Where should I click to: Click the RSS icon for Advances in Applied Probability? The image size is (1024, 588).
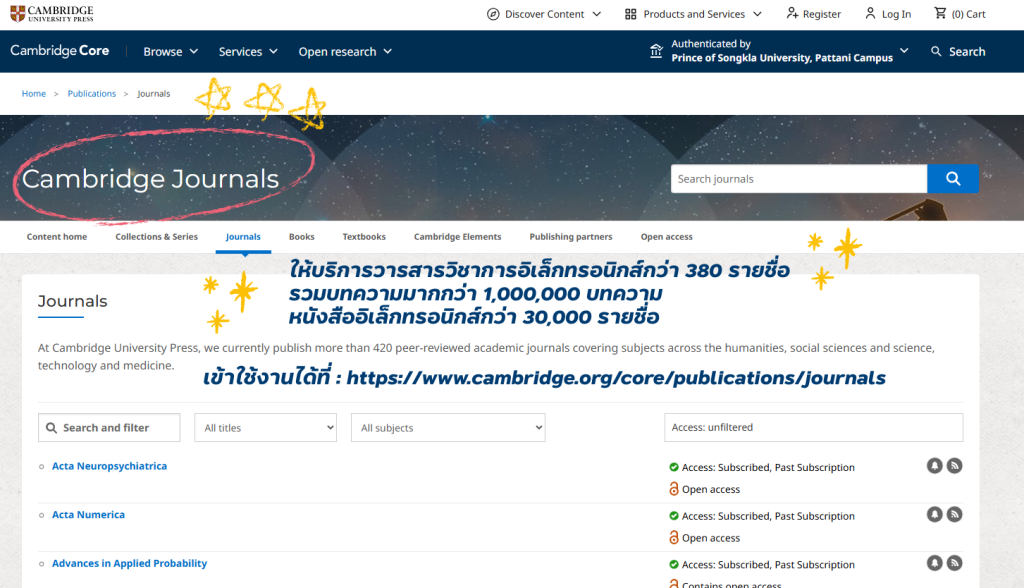point(954,563)
